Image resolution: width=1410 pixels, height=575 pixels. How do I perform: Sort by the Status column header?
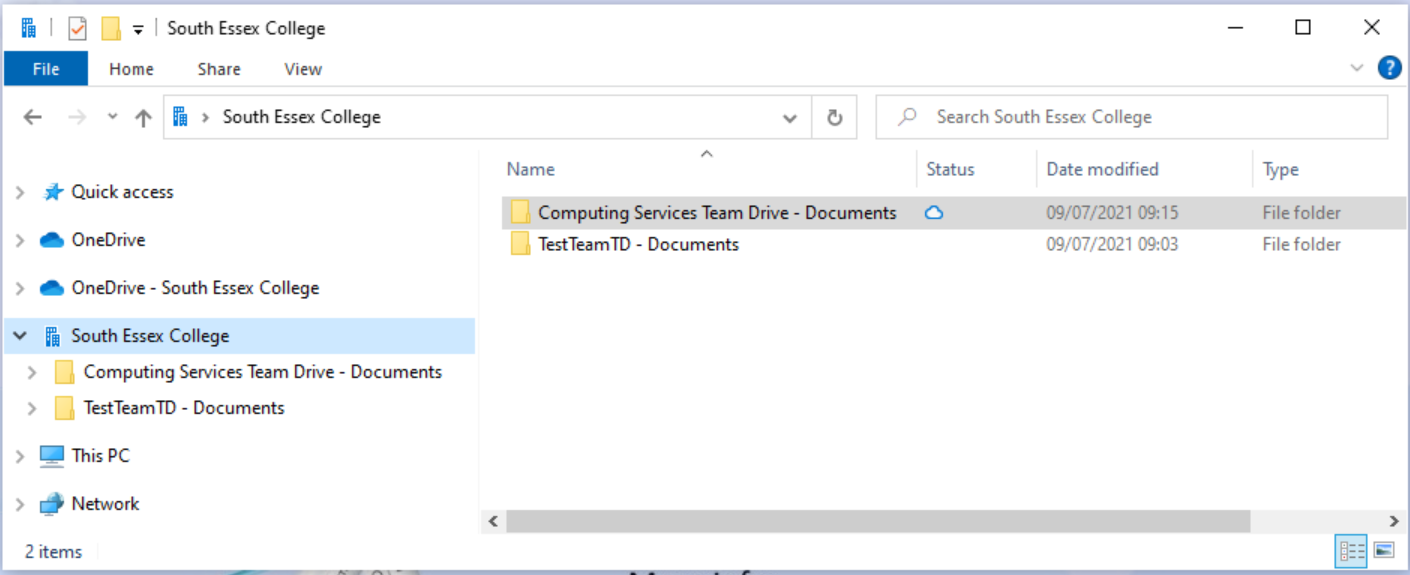click(950, 169)
